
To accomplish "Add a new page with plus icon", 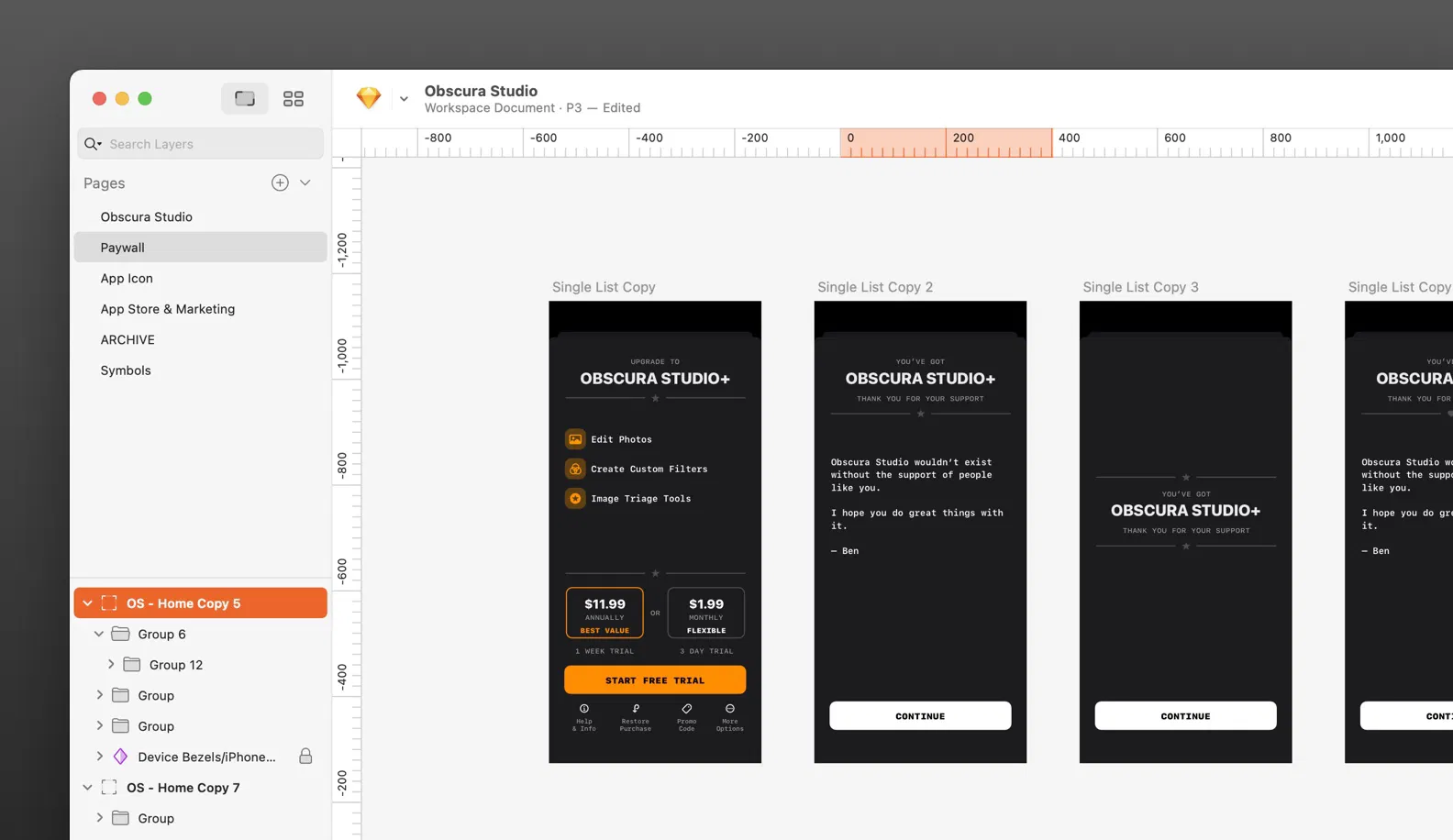I will 280,182.
